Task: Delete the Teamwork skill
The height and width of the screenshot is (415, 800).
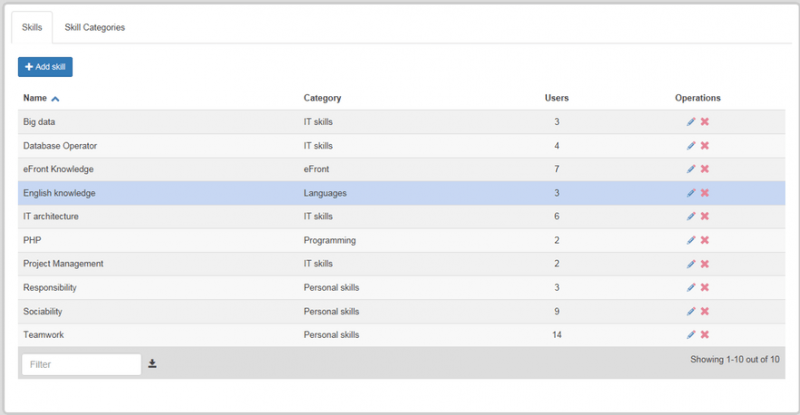Action: [705, 335]
